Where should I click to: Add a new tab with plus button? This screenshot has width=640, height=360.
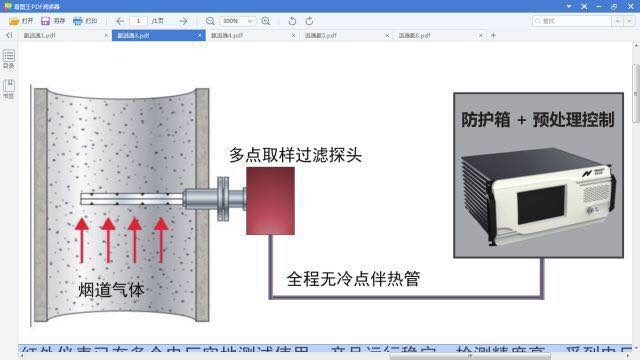pos(493,36)
